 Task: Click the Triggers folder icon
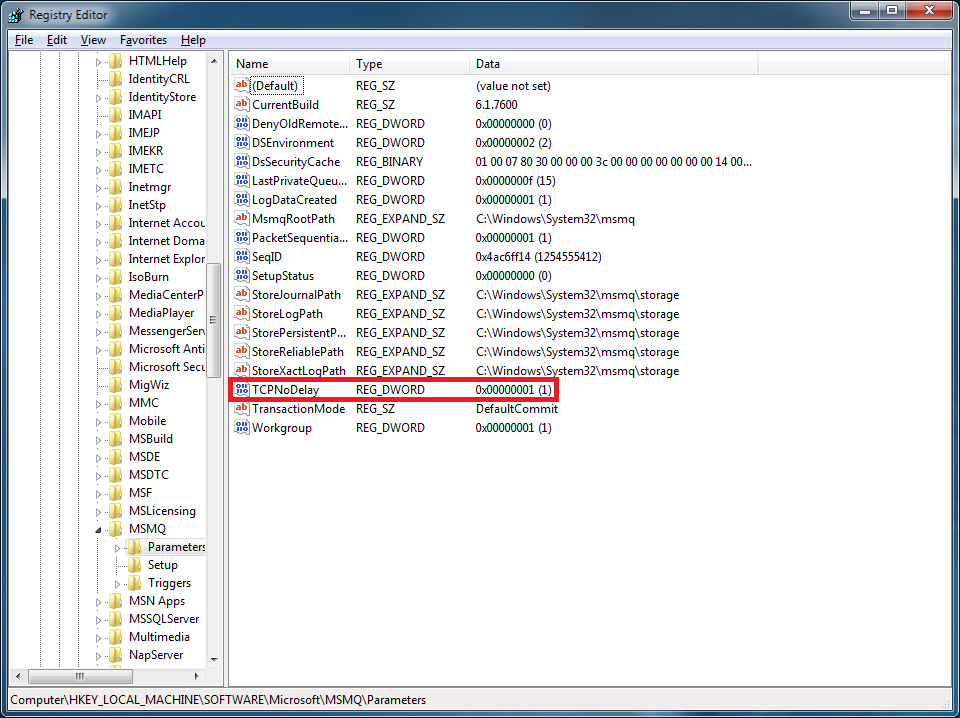click(x=134, y=583)
